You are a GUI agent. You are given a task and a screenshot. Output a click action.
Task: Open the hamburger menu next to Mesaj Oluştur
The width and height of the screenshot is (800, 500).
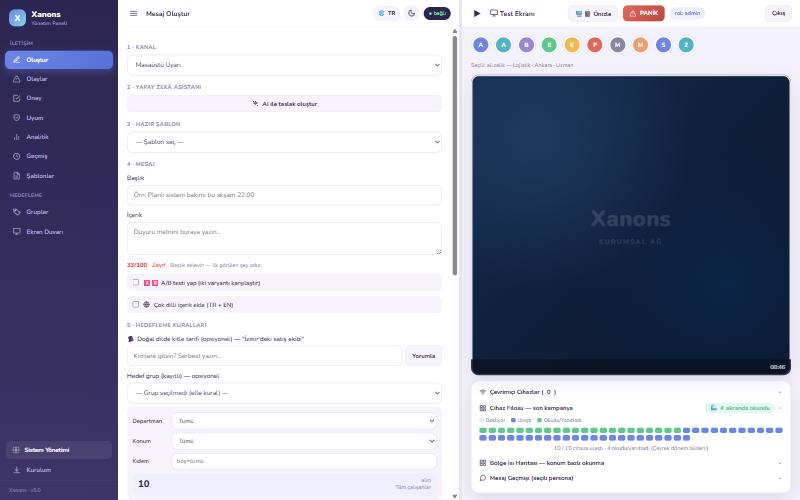[133, 14]
